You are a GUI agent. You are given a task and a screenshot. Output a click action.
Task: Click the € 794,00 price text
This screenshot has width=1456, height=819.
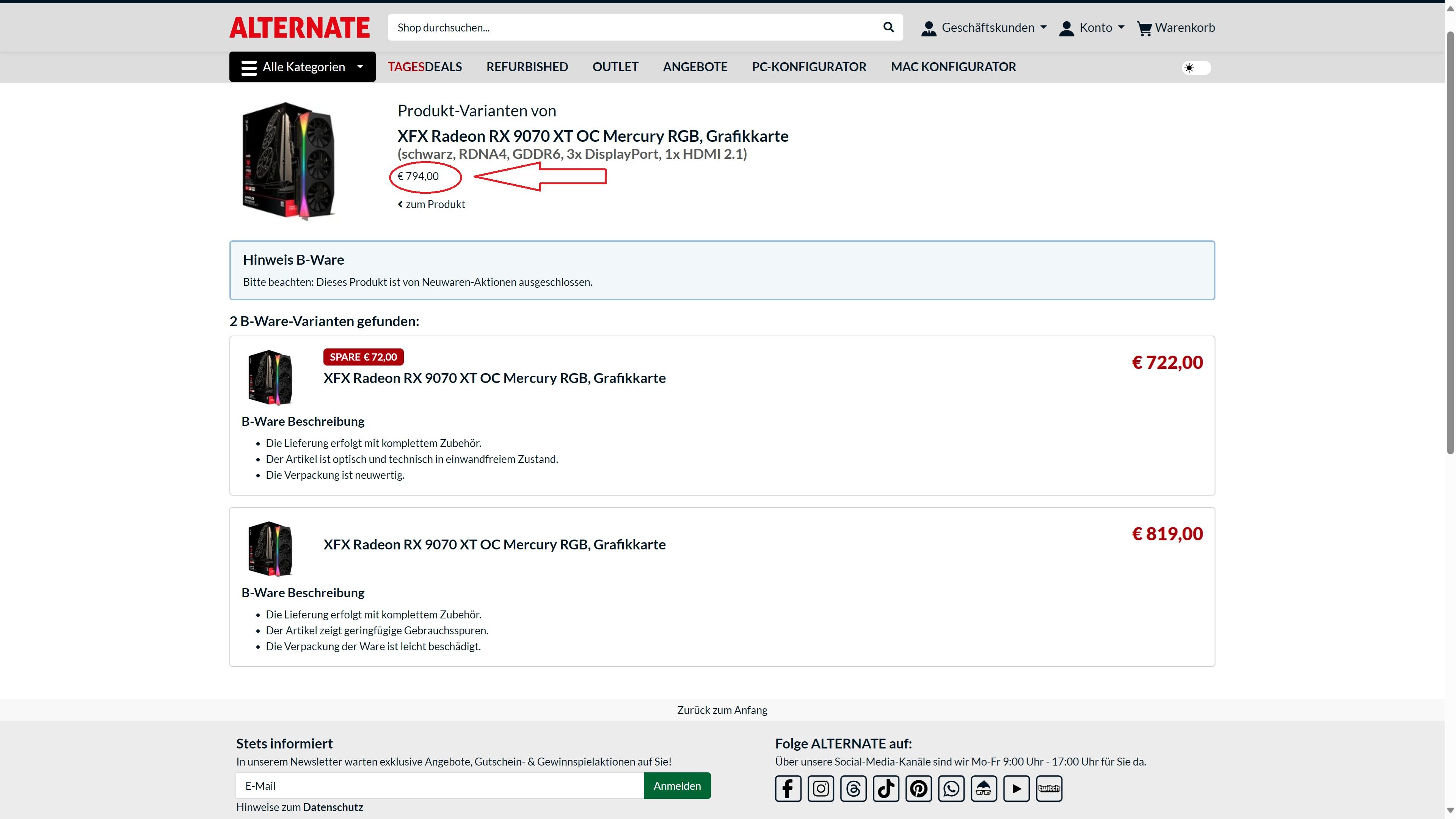pyautogui.click(x=418, y=176)
